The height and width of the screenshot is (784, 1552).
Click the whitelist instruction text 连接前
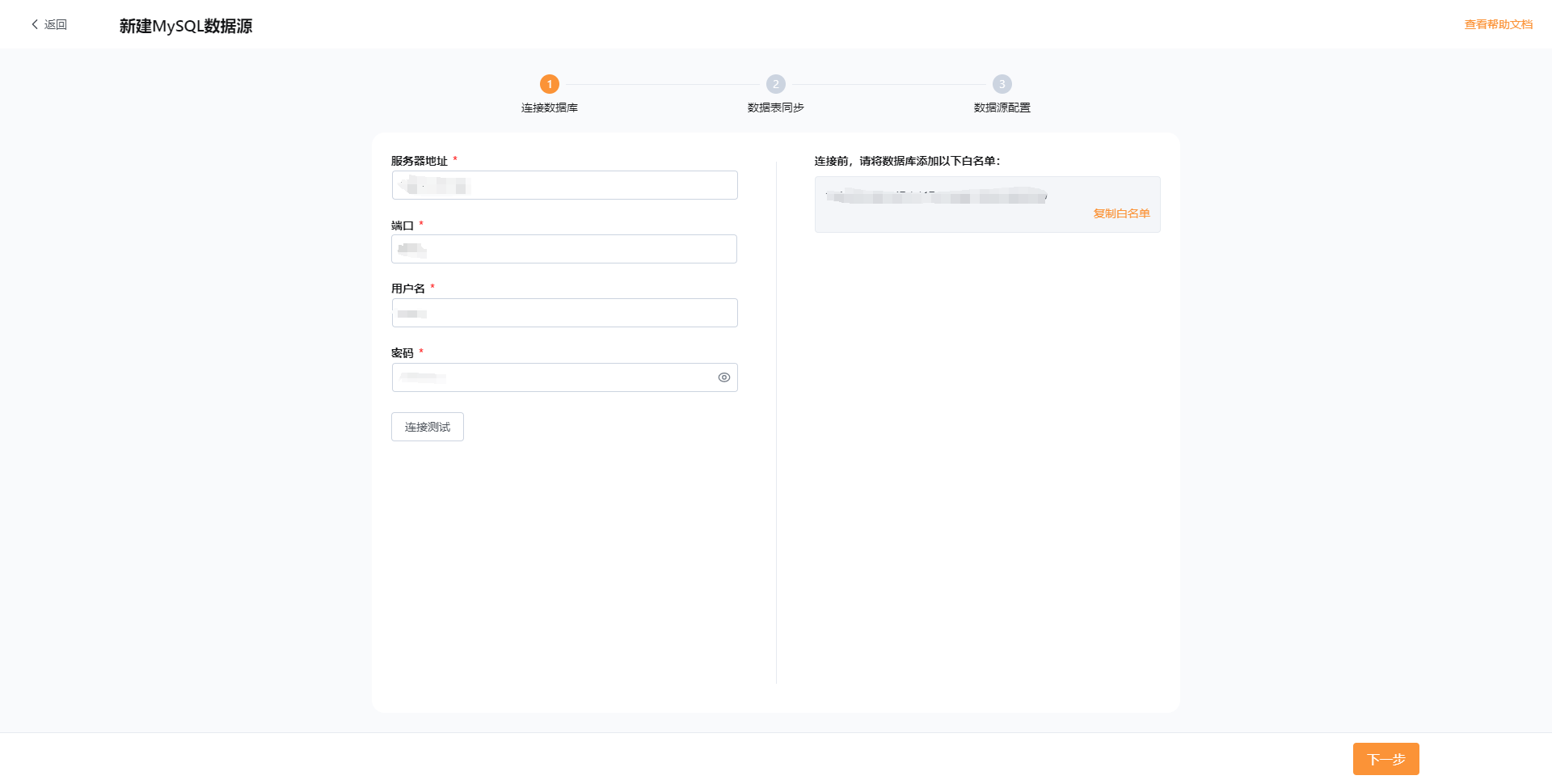(907, 161)
